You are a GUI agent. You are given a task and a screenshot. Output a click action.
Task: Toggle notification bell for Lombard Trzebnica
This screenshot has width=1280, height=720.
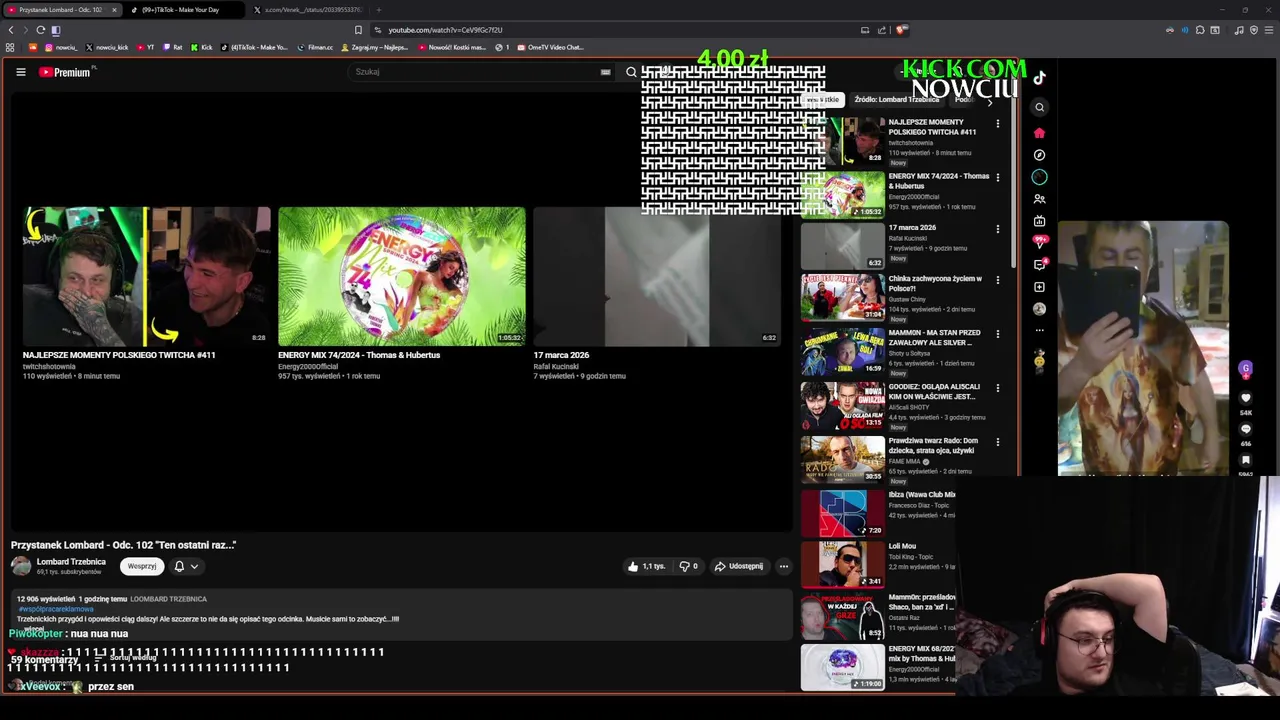coord(179,566)
